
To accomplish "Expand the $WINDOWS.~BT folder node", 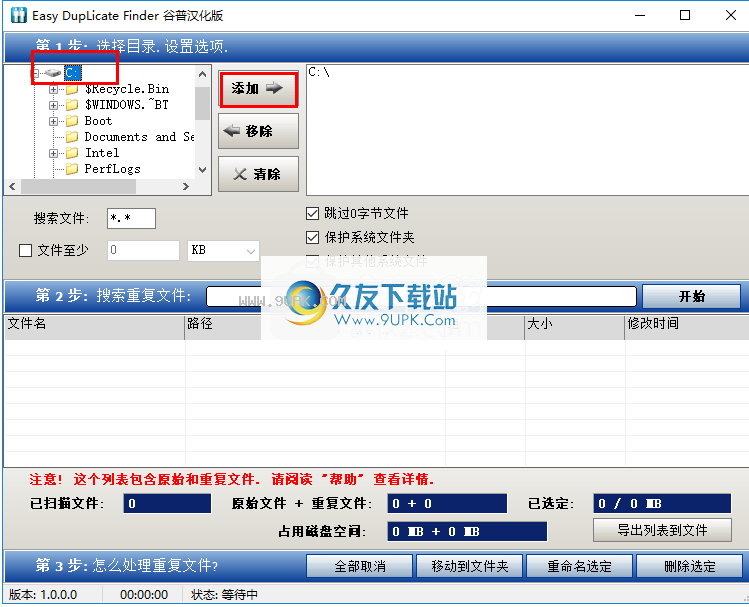I will click(54, 105).
